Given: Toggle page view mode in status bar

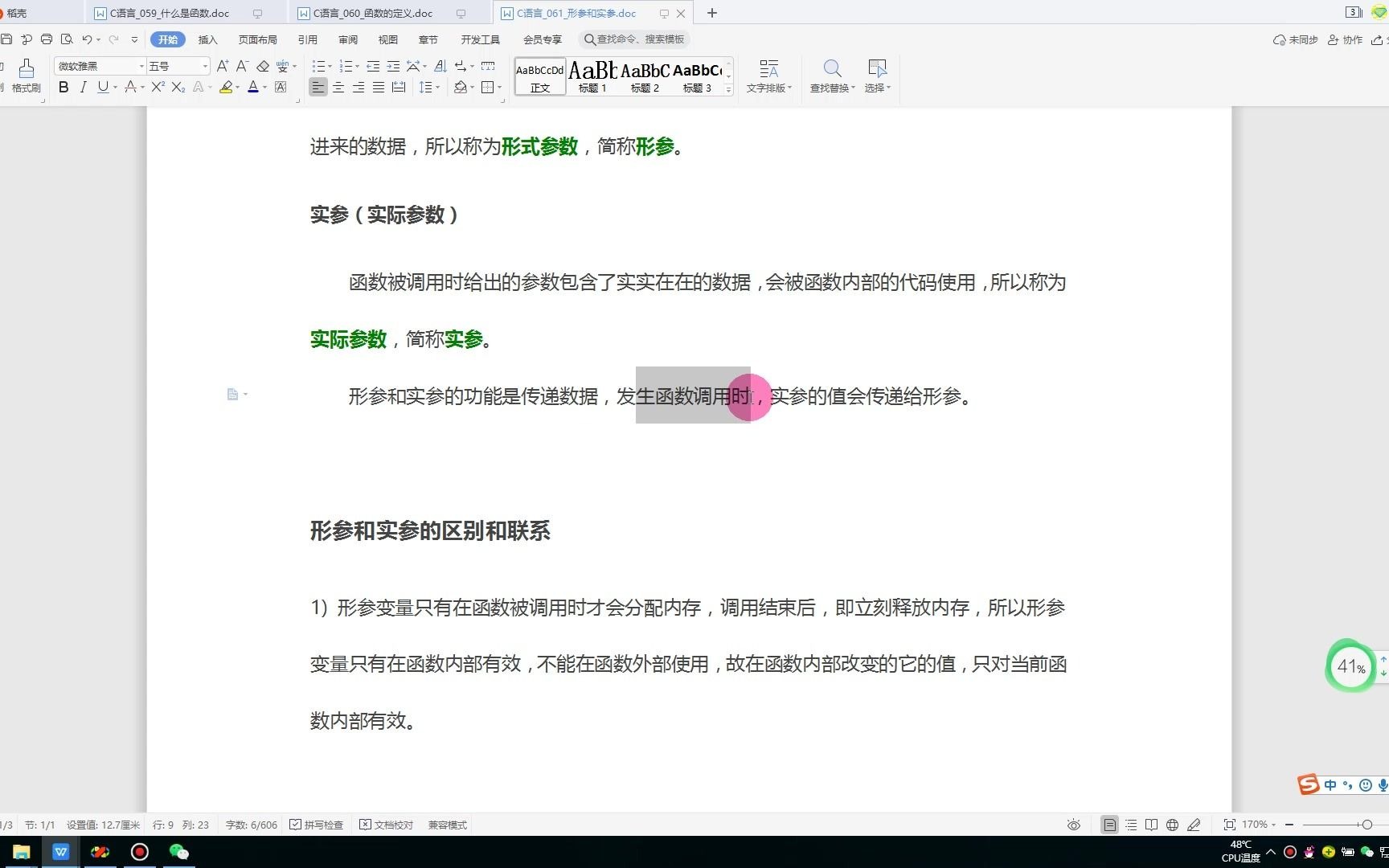Looking at the screenshot, I should tap(1109, 825).
